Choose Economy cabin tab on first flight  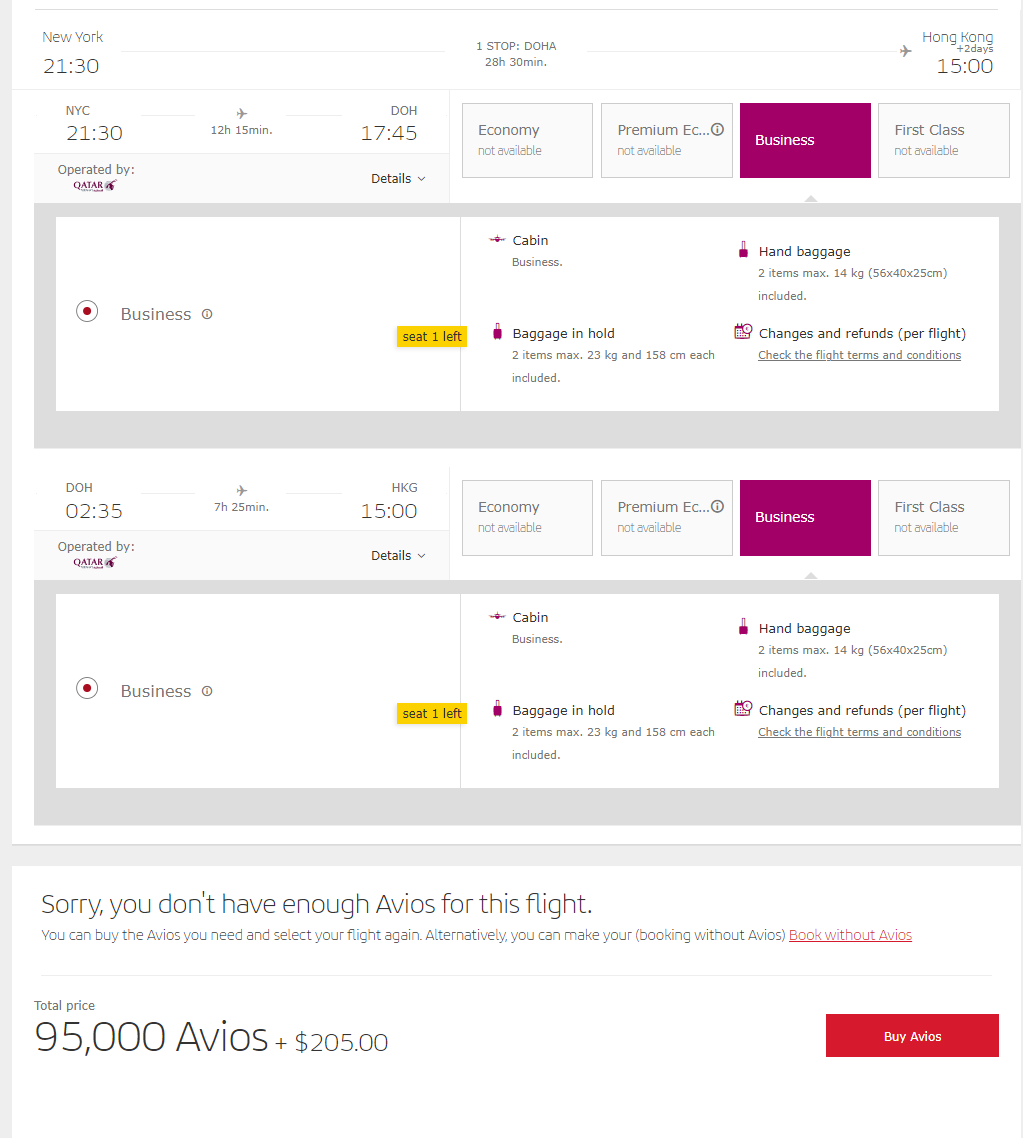527,140
